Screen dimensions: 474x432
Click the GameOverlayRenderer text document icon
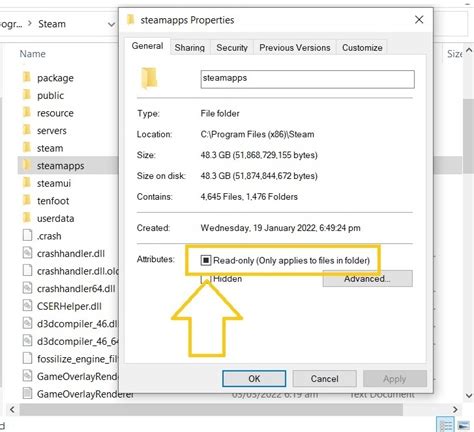(x=27, y=393)
